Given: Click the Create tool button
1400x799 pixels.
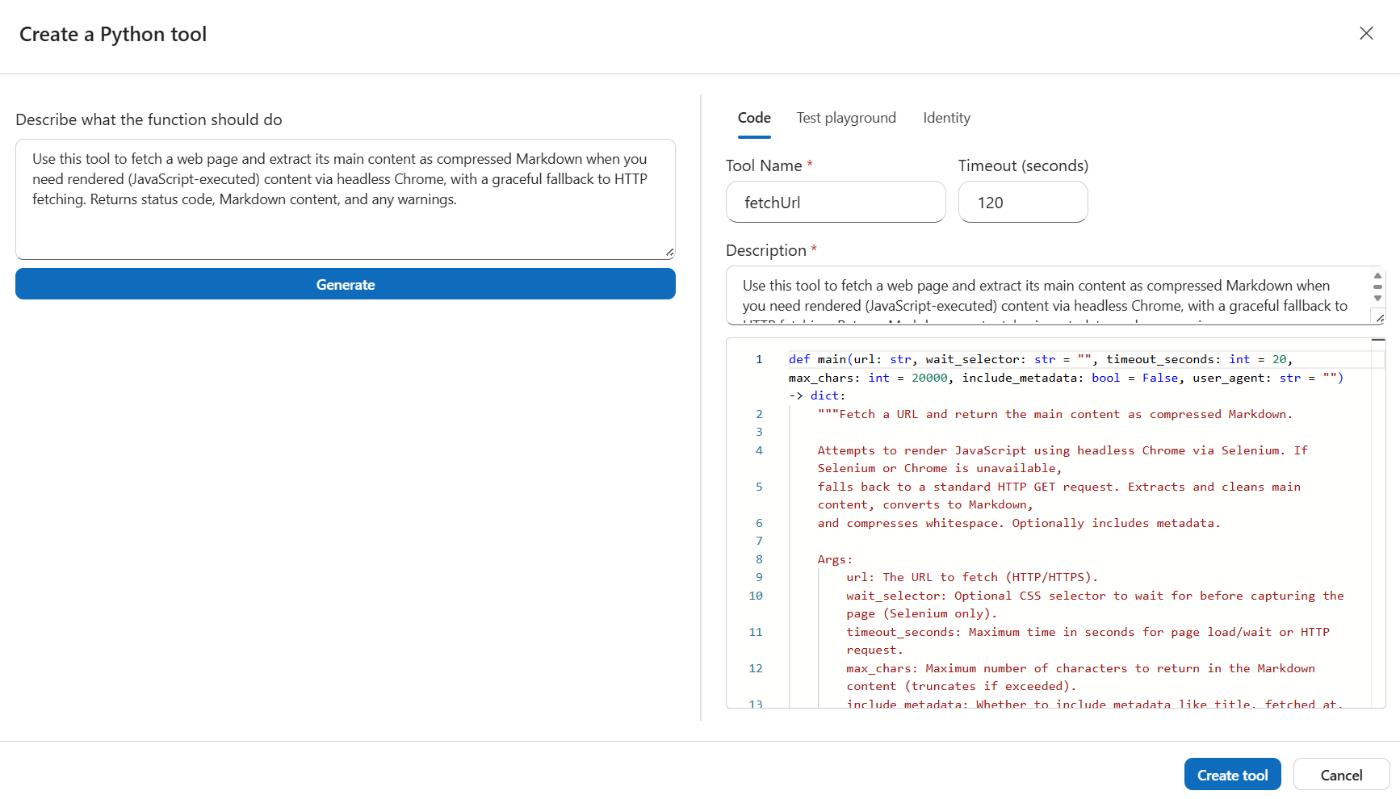Looking at the screenshot, I should (1232, 775).
